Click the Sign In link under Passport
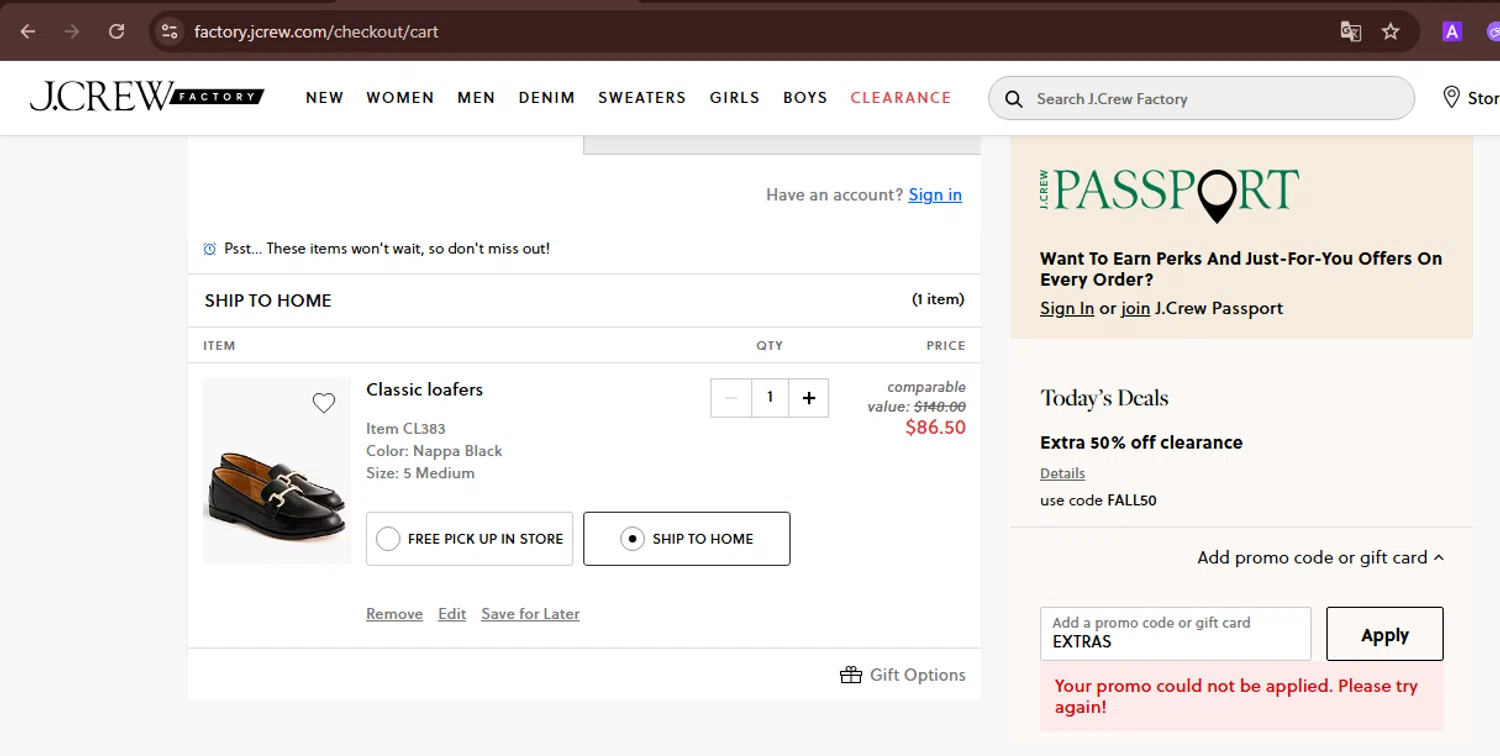The image size is (1500, 756). [1067, 309]
